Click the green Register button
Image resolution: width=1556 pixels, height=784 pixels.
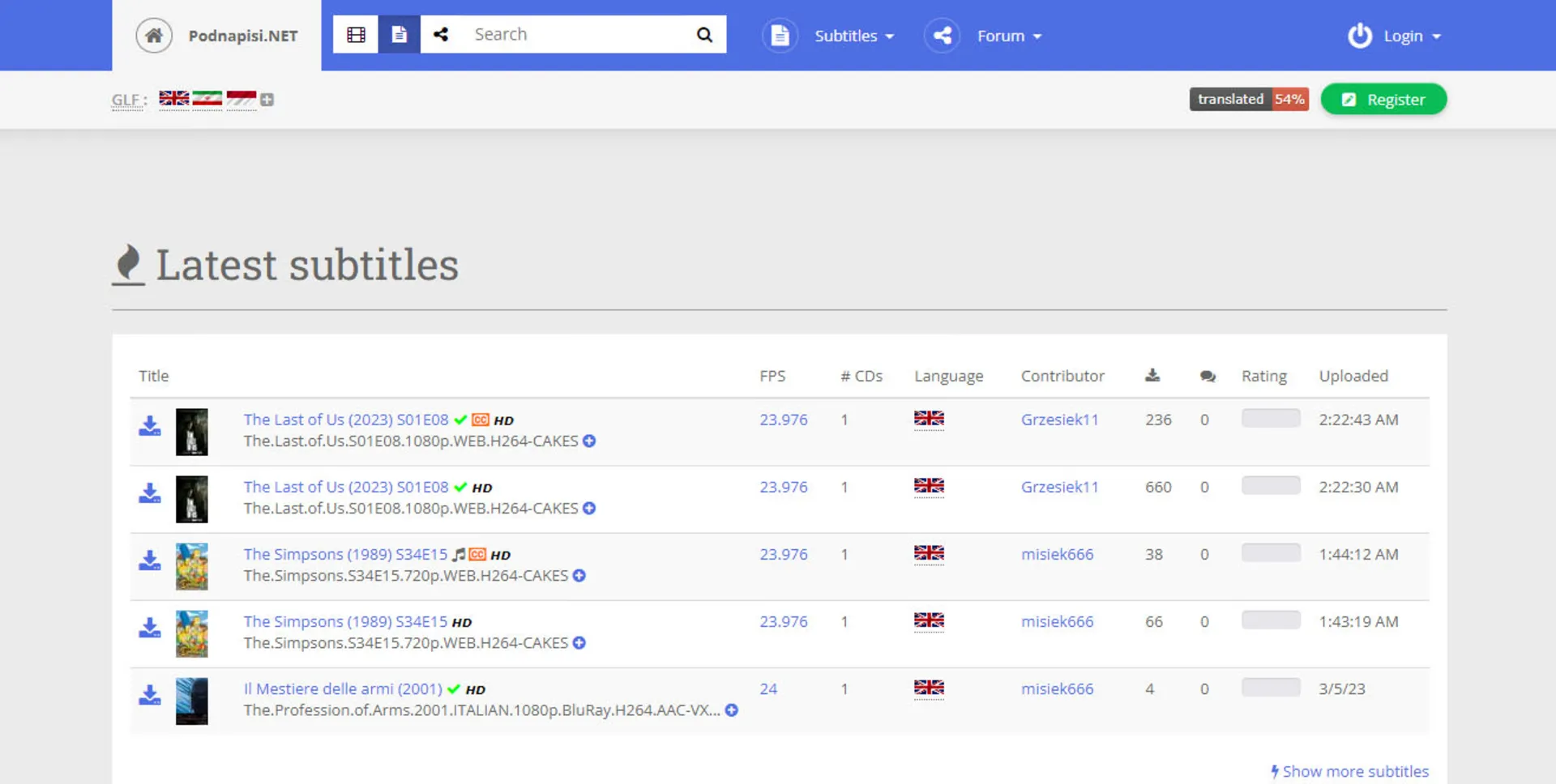coord(1383,100)
